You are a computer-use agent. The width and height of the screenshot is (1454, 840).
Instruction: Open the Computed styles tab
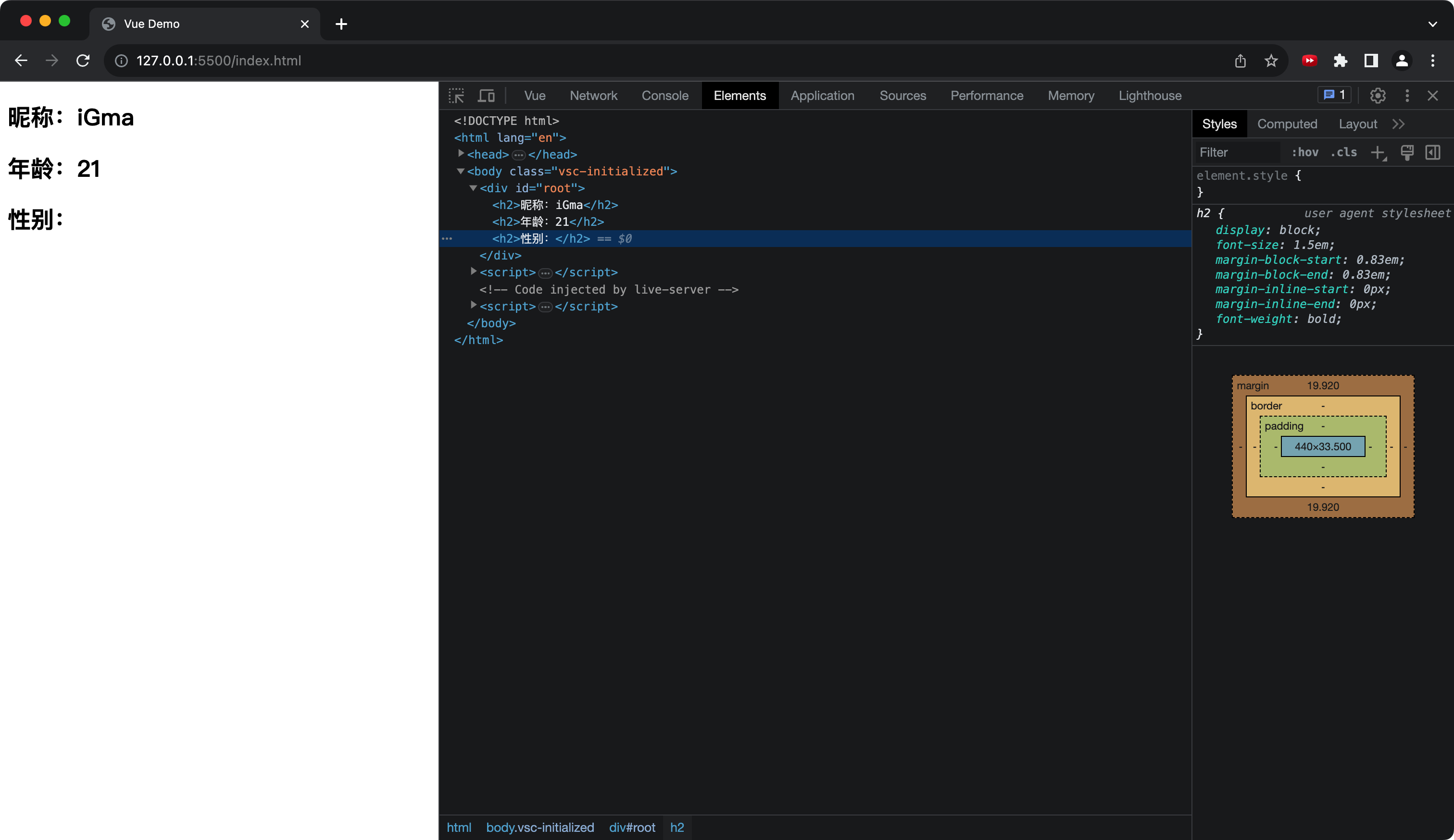coord(1287,124)
